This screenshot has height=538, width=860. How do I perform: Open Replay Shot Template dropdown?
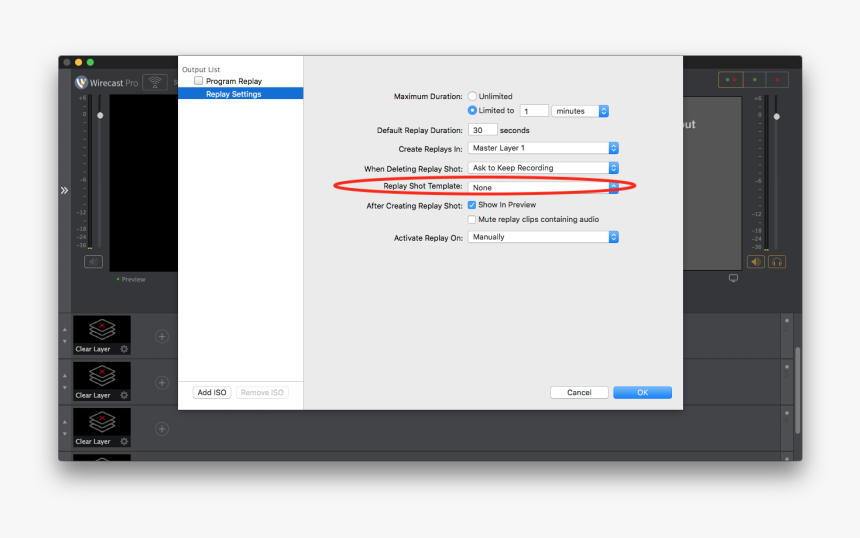pyautogui.click(x=543, y=188)
